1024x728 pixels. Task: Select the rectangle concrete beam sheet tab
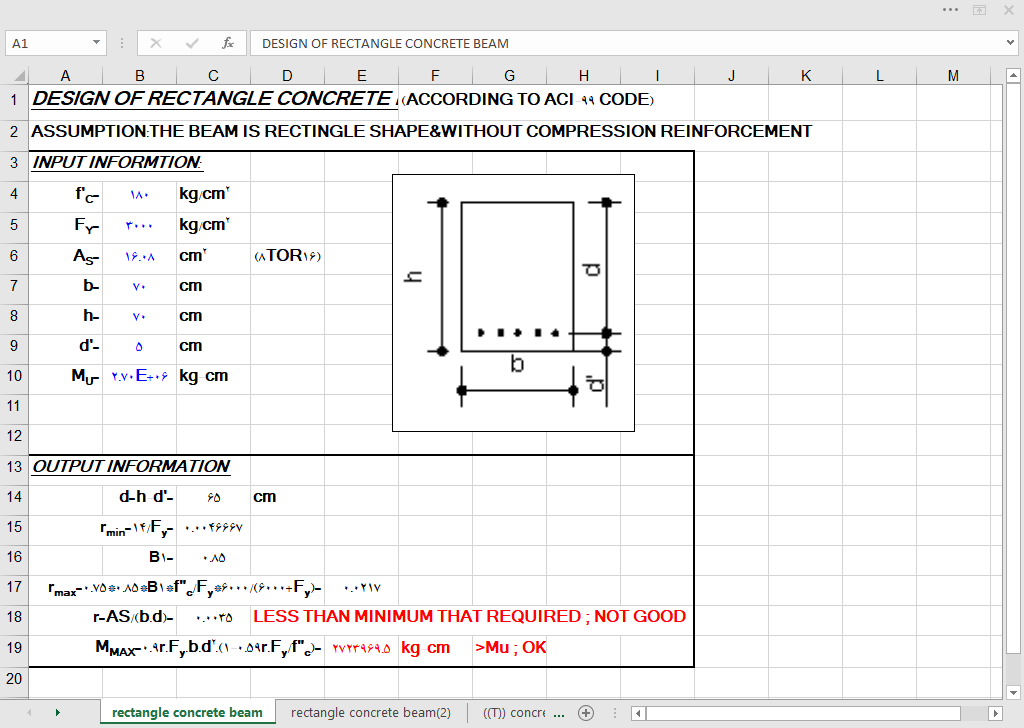pyautogui.click(x=187, y=713)
